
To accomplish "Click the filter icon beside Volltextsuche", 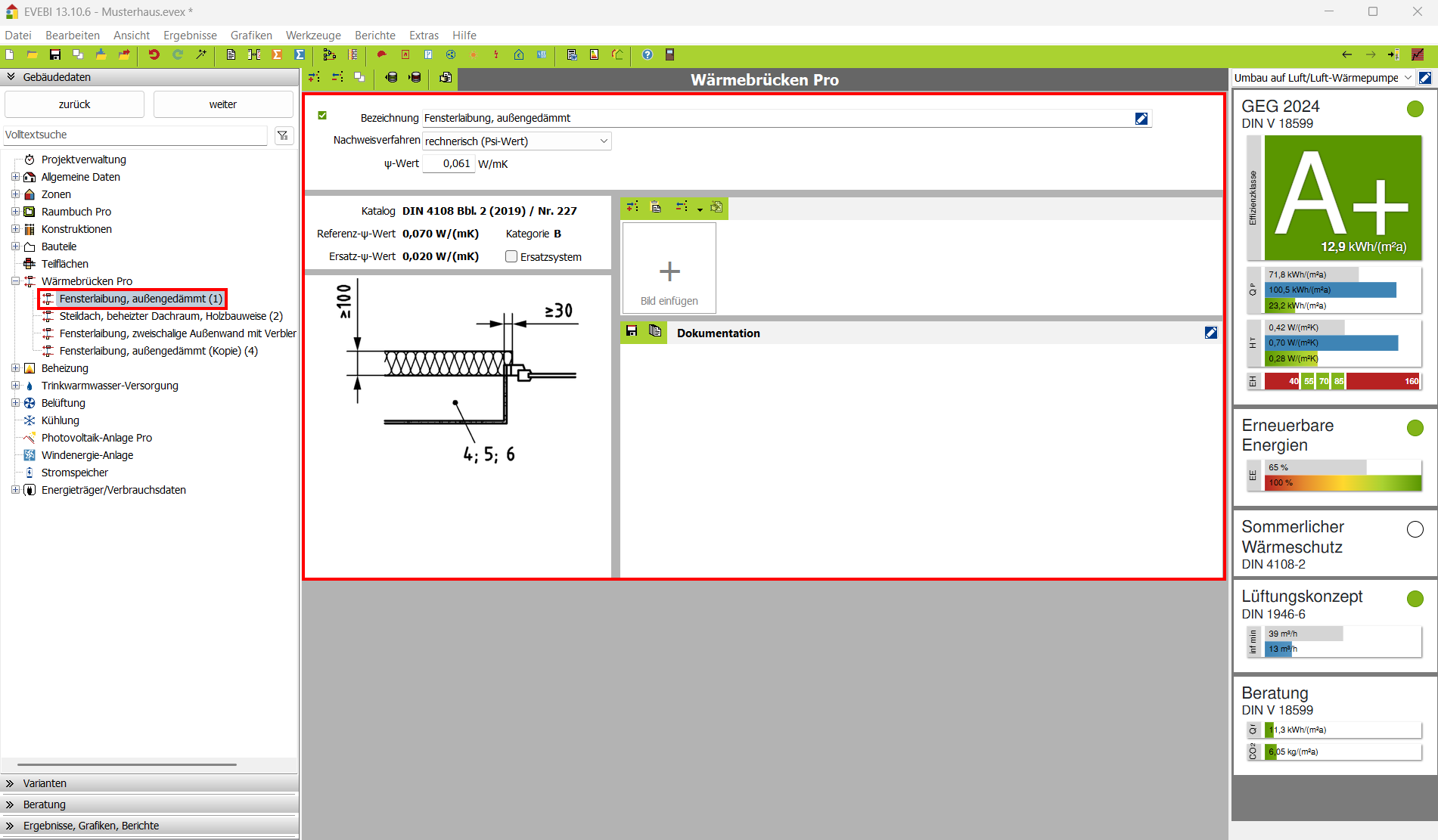I will click(x=283, y=135).
